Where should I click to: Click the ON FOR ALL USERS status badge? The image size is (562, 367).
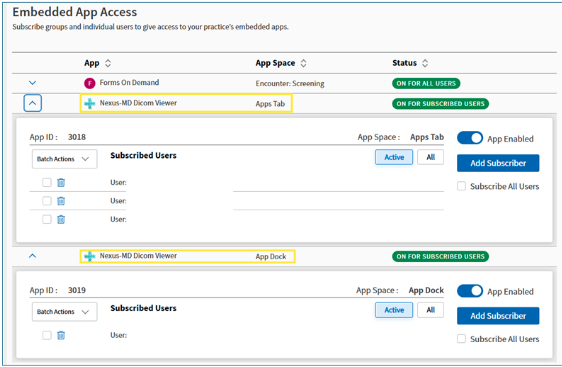point(426,84)
